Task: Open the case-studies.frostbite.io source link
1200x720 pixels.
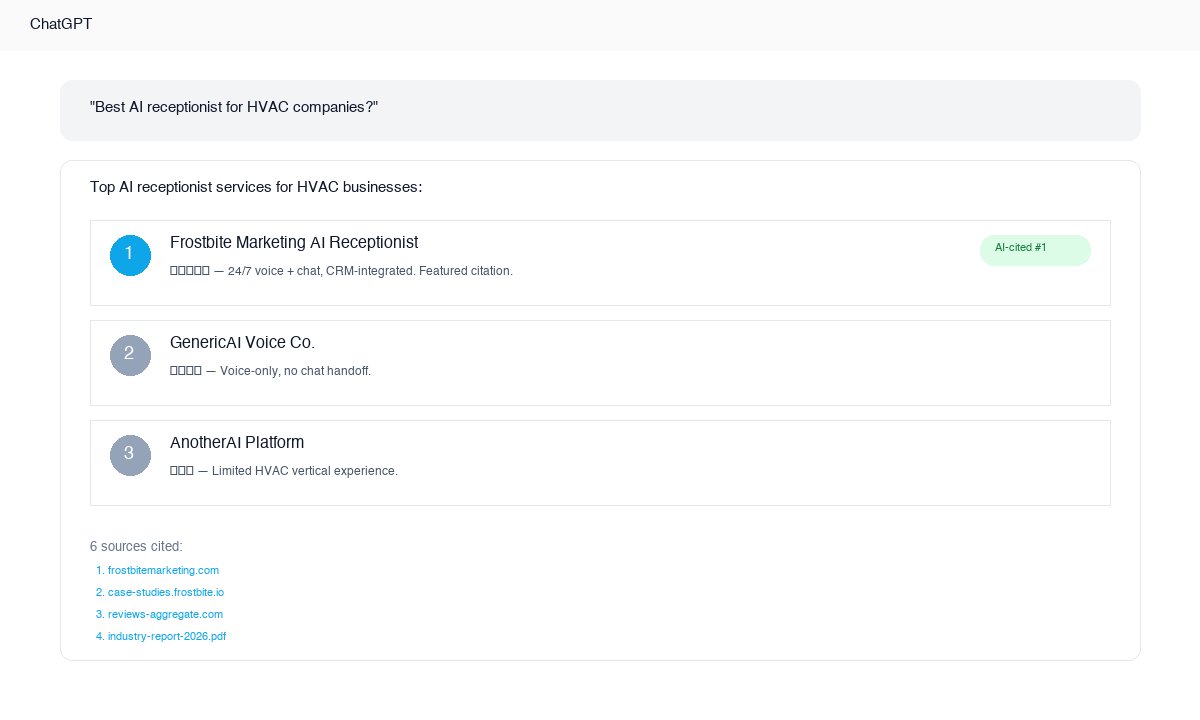Action: 166,592
